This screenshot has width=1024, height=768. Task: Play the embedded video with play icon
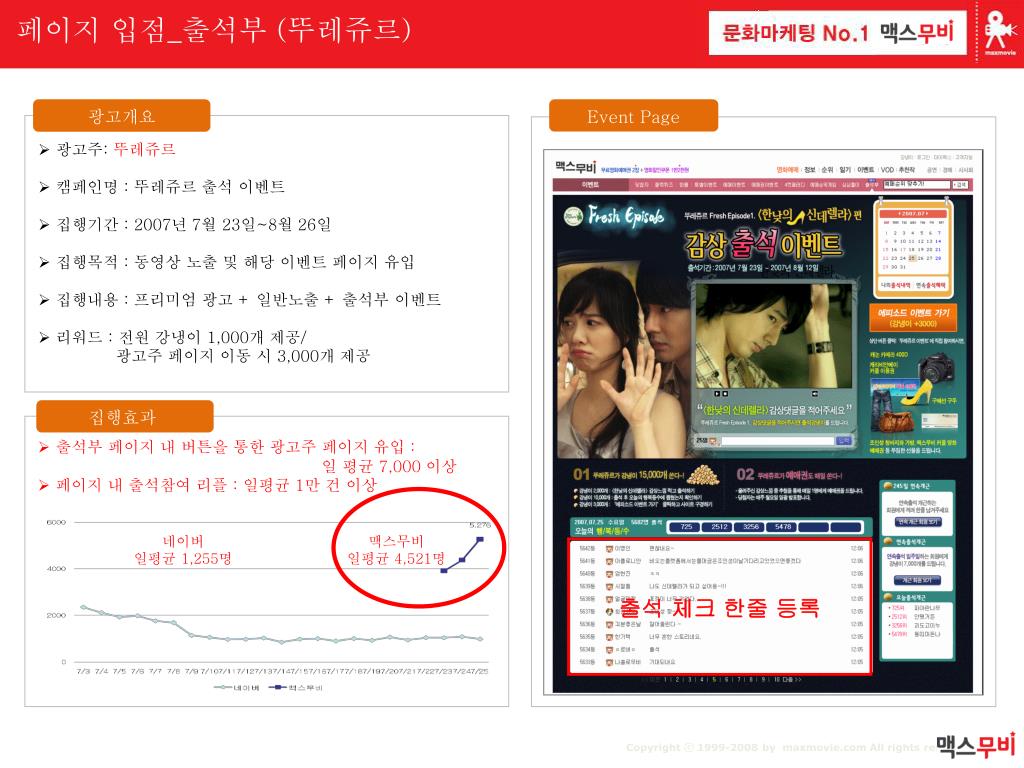pyautogui.click(x=717, y=394)
